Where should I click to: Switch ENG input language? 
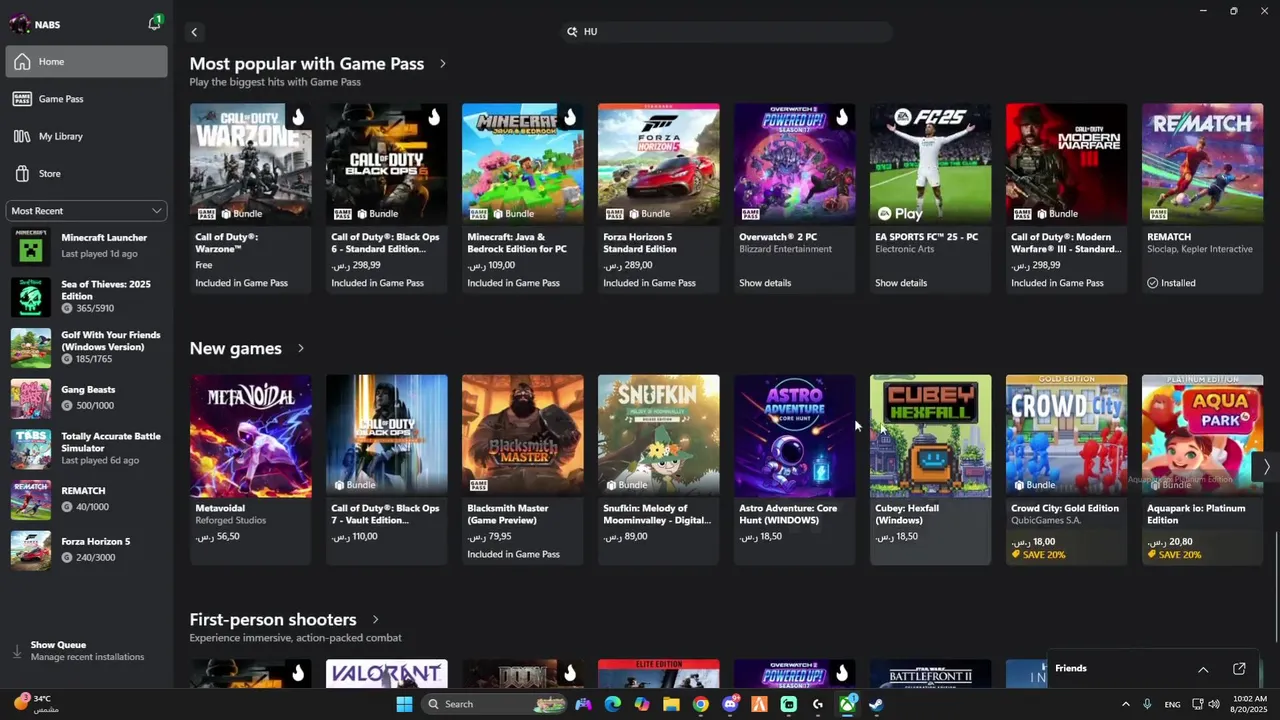1172,704
